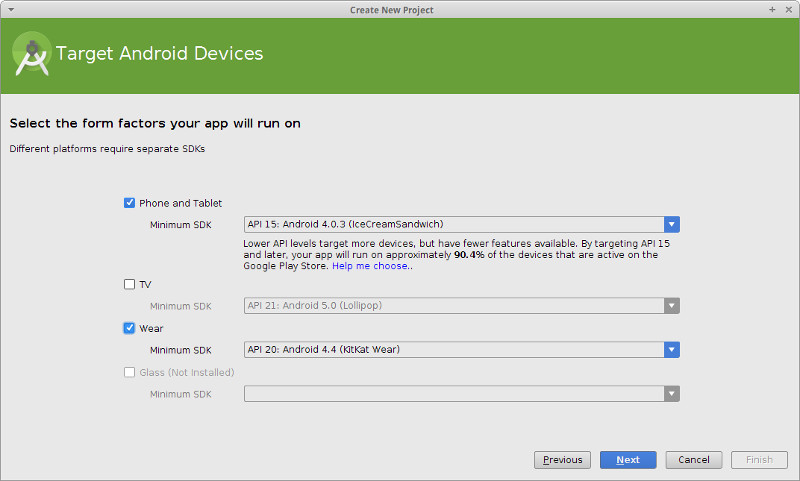Screen dimensions: 800x481
Task: Click the 'Create New Project' title bar
Action: [x=391, y=9]
